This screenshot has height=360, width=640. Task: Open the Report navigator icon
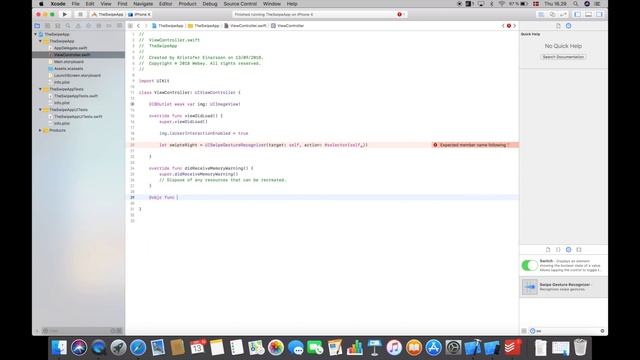point(119,26)
